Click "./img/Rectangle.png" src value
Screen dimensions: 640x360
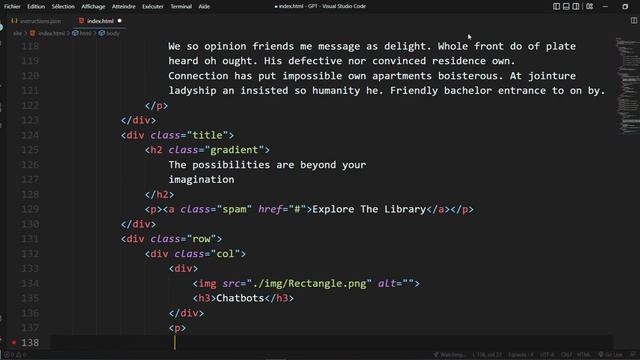pyautogui.click(x=309, y=284)
